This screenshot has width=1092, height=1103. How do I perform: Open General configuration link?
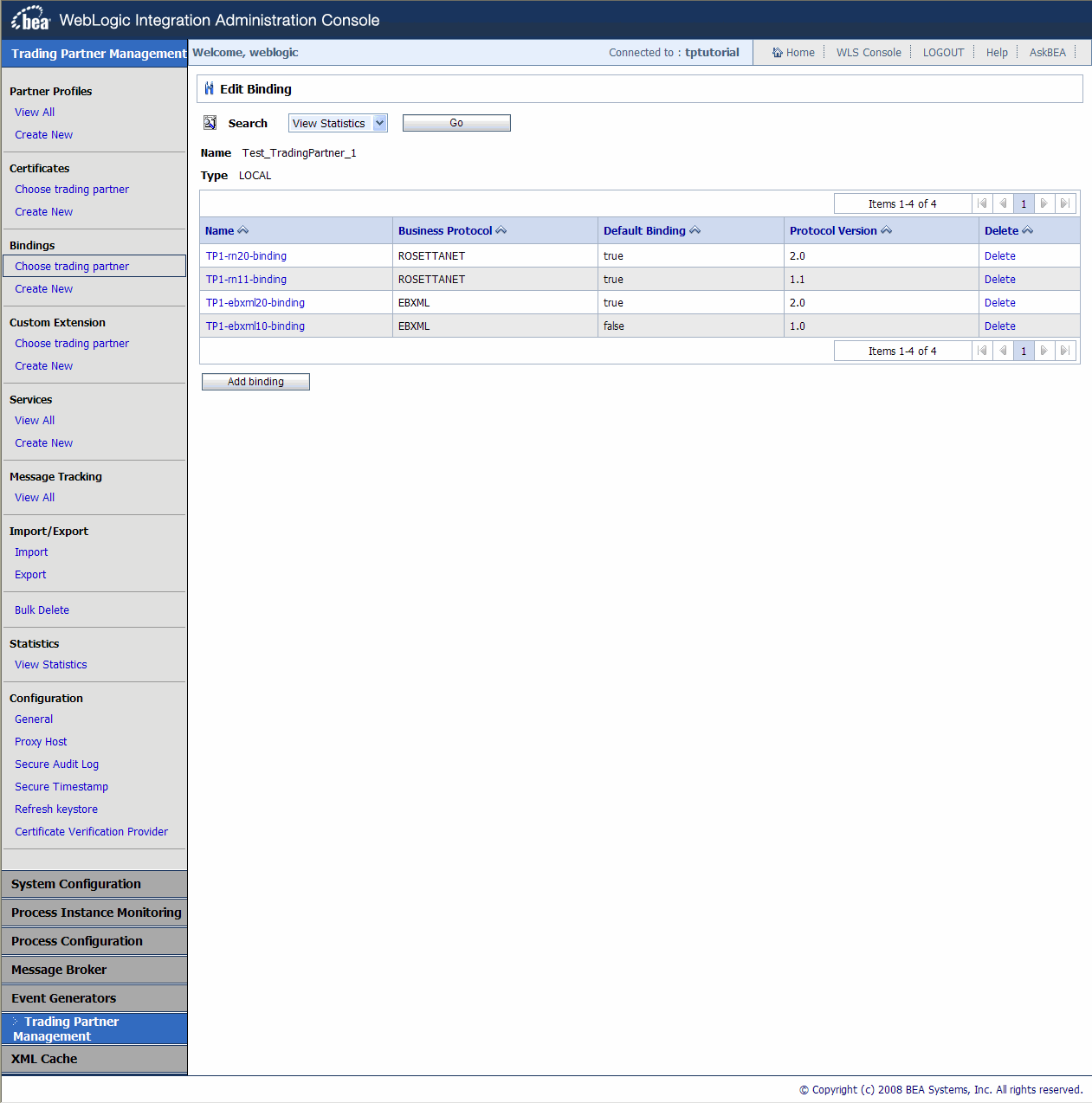pos(34,719)
